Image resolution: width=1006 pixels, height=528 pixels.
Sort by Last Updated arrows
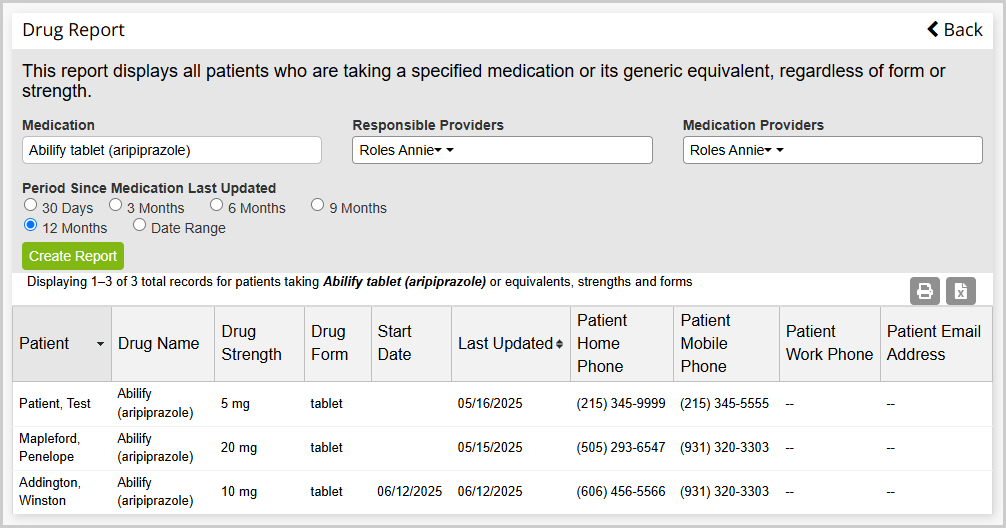point(559,344)
